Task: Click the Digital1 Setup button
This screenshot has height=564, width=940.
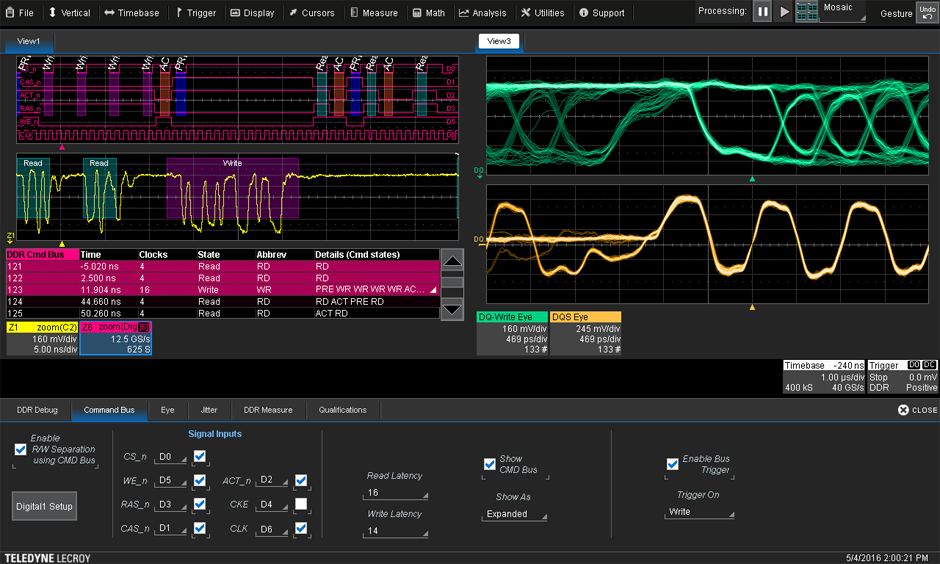Action: click(44, 506)
